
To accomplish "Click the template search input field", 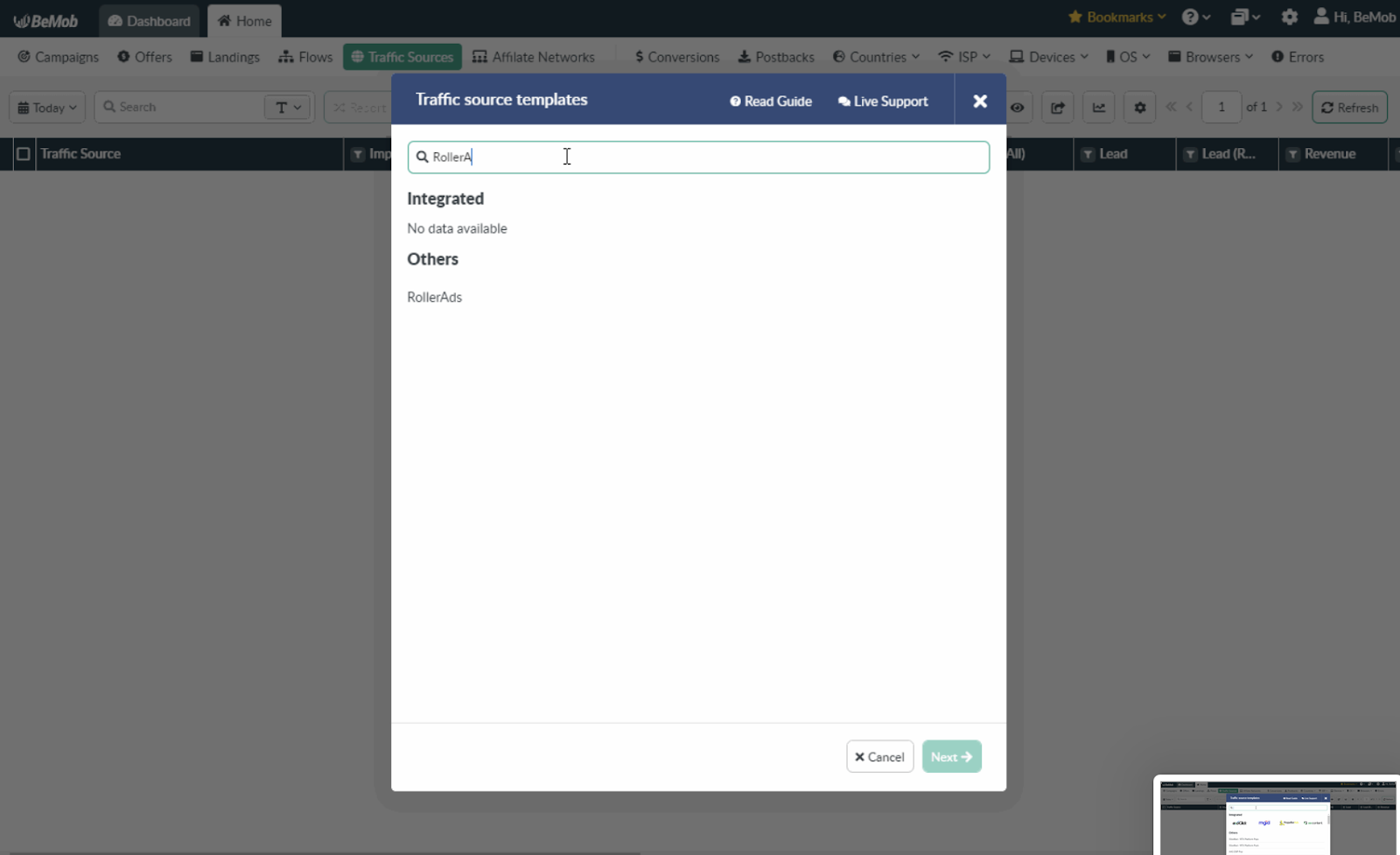I will tap(698, 158).
